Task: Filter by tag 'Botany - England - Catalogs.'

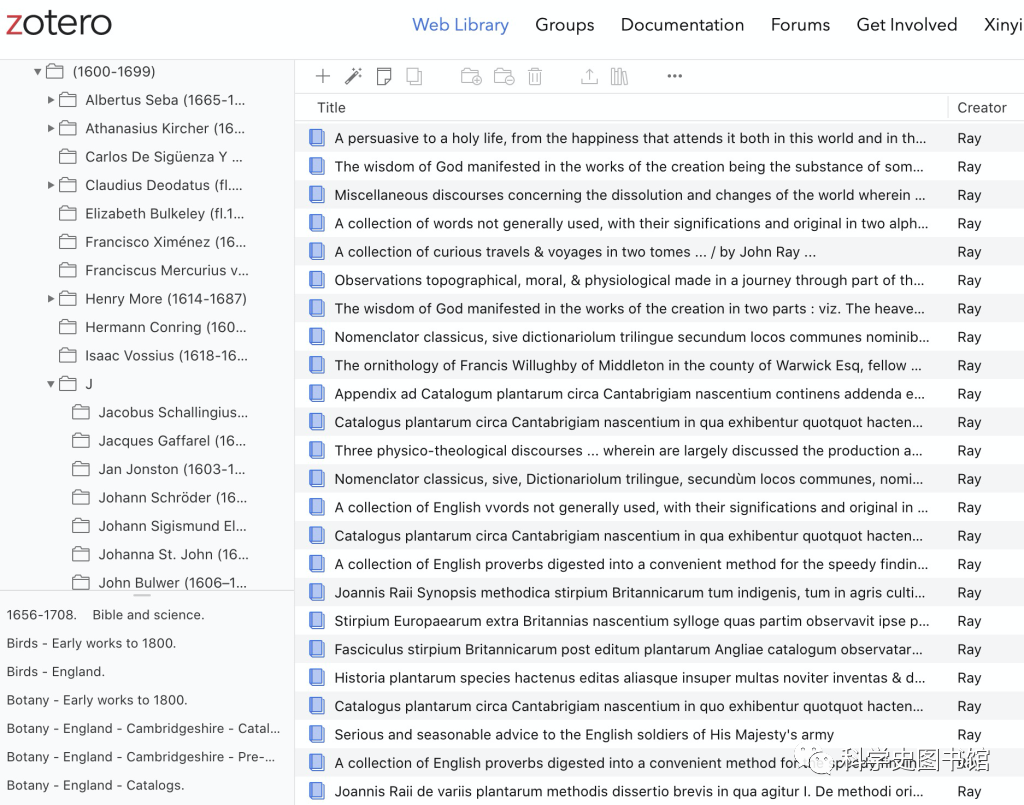Action: (95, 785)
